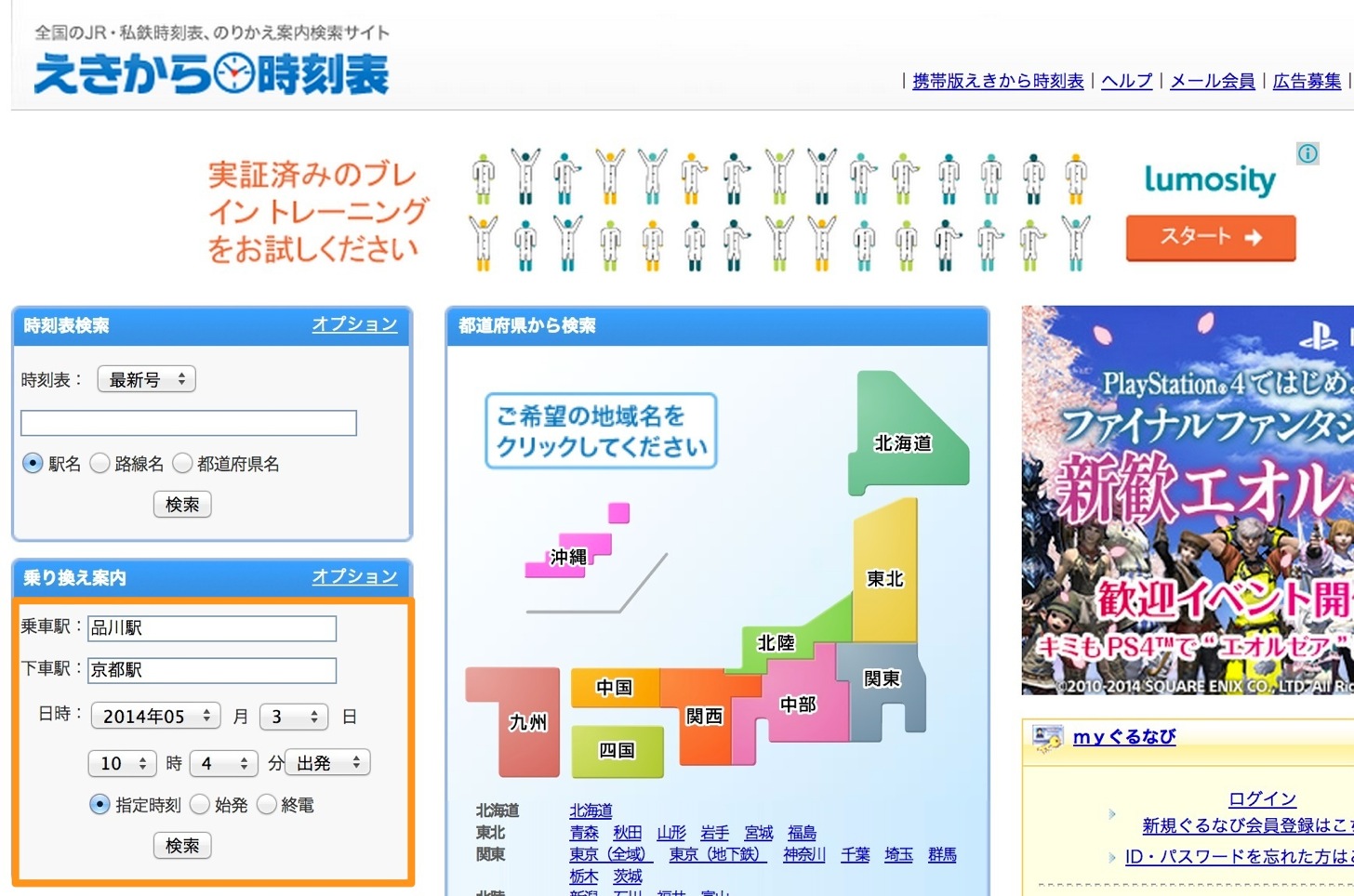Open the ヘルプ link in header
This screenshot has width=1354, height=896.
point(1126,81)
